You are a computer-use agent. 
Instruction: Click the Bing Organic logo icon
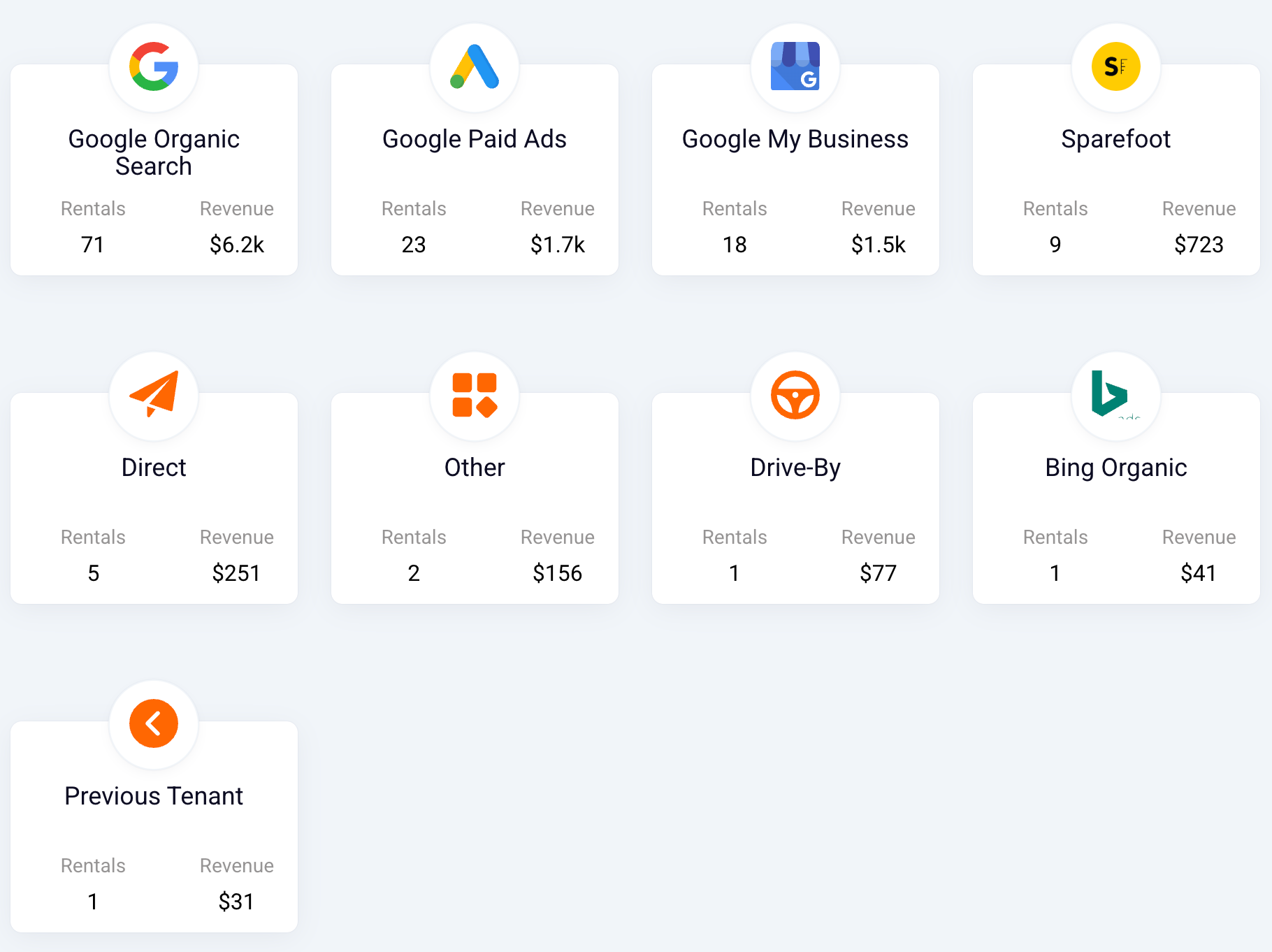(x=1111, y=394)
